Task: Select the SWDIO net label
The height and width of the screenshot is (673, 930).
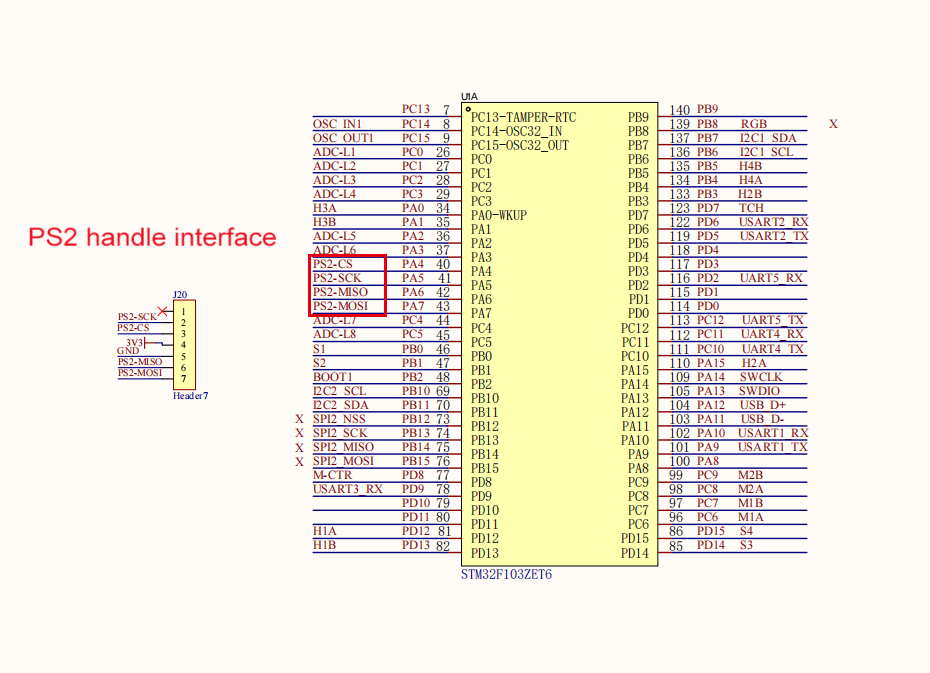Action: coord(760,391)
